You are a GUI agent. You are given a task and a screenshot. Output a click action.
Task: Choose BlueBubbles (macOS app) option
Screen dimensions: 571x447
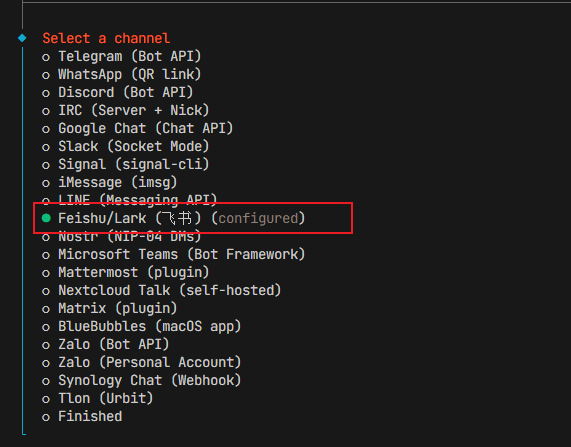(142, 327)
